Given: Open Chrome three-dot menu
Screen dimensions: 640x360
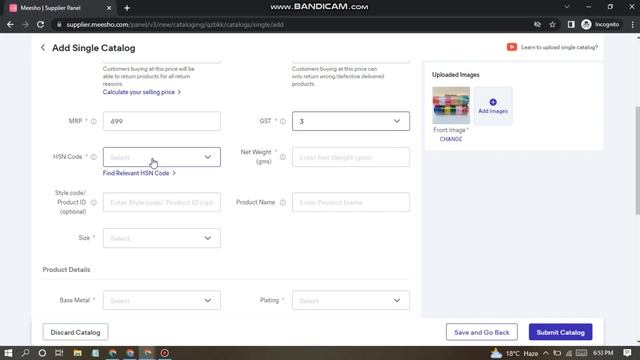Looking at the screenshot, I should point(632,24).
